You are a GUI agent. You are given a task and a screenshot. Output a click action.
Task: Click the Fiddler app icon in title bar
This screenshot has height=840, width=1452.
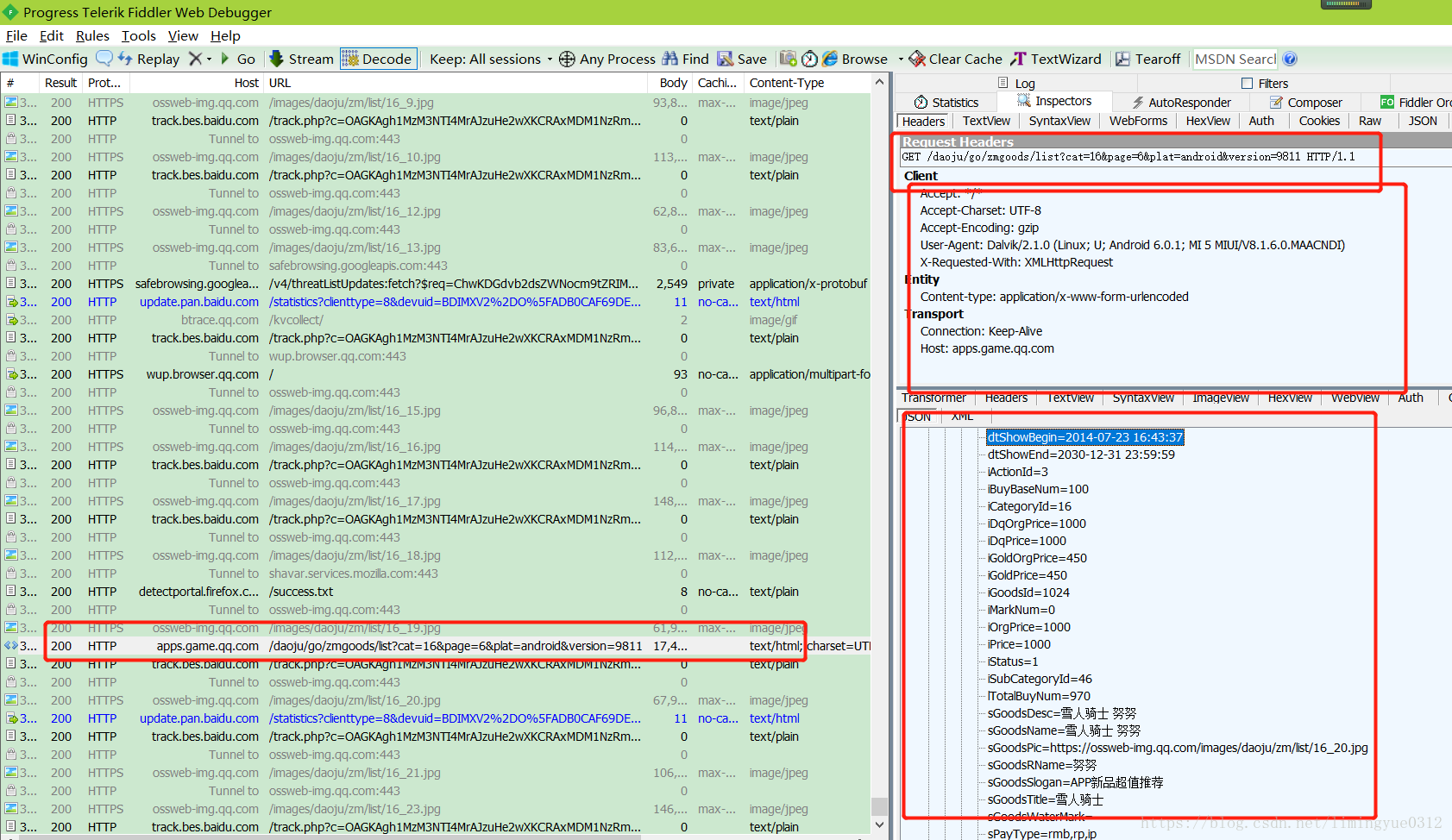[x=10, y=12]
